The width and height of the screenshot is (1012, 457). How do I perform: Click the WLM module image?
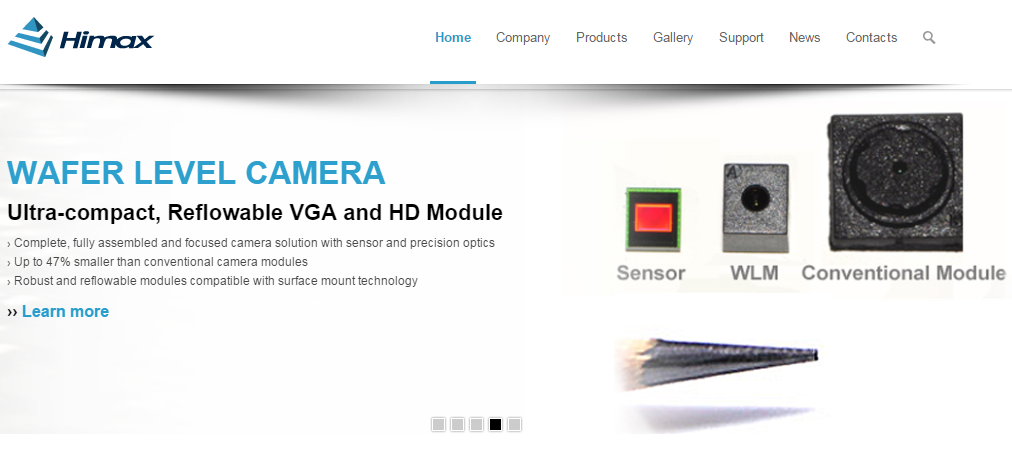[x=756, y=208]
